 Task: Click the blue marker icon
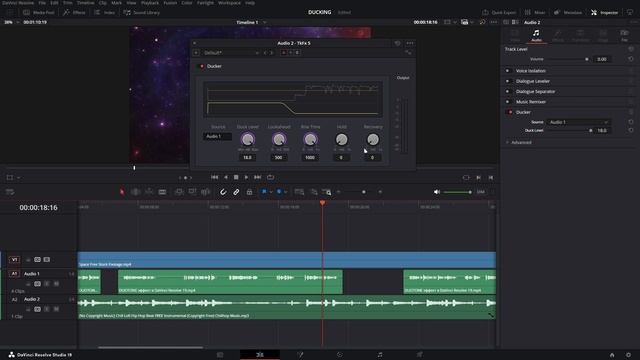click(279, 191)
